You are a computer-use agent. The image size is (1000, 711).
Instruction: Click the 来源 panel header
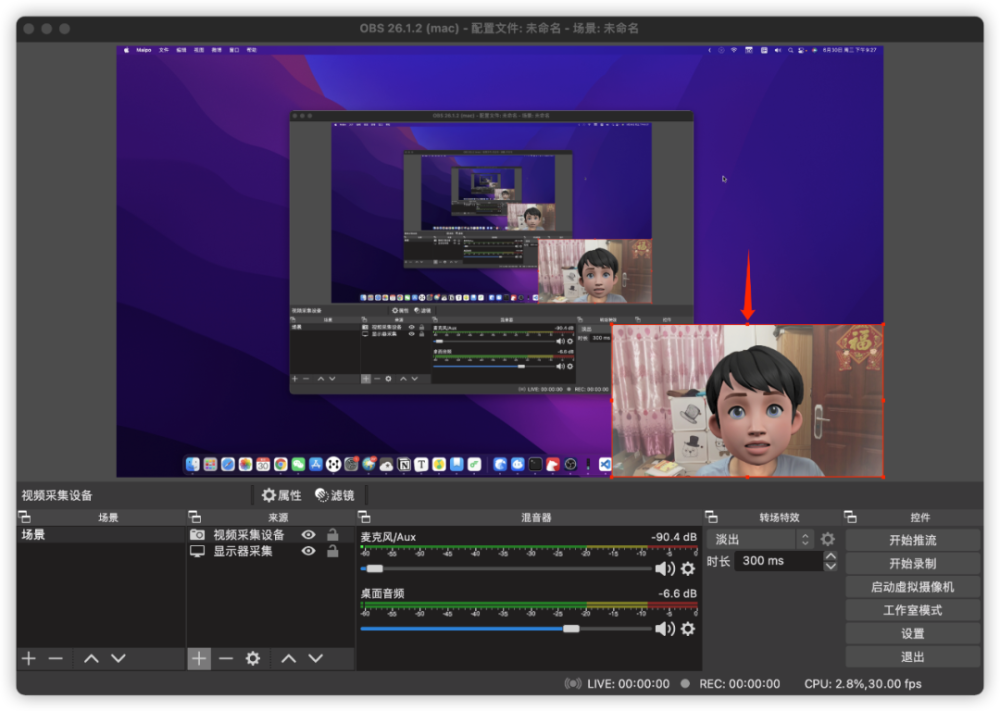278,518
